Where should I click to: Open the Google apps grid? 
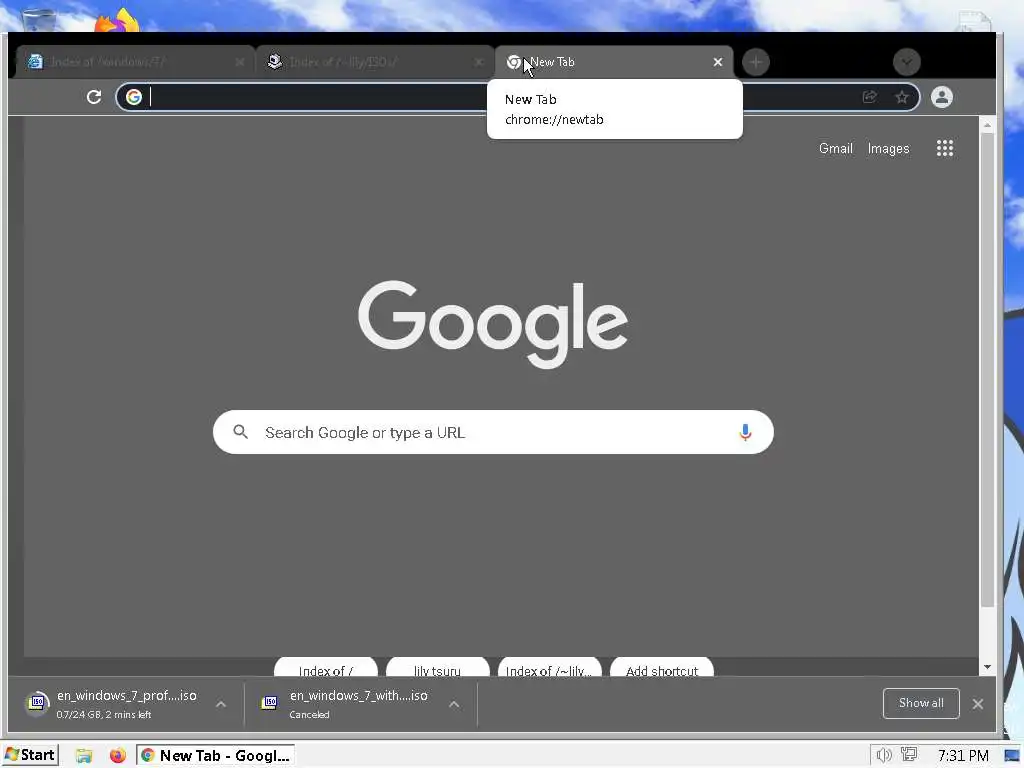[944, 148]
